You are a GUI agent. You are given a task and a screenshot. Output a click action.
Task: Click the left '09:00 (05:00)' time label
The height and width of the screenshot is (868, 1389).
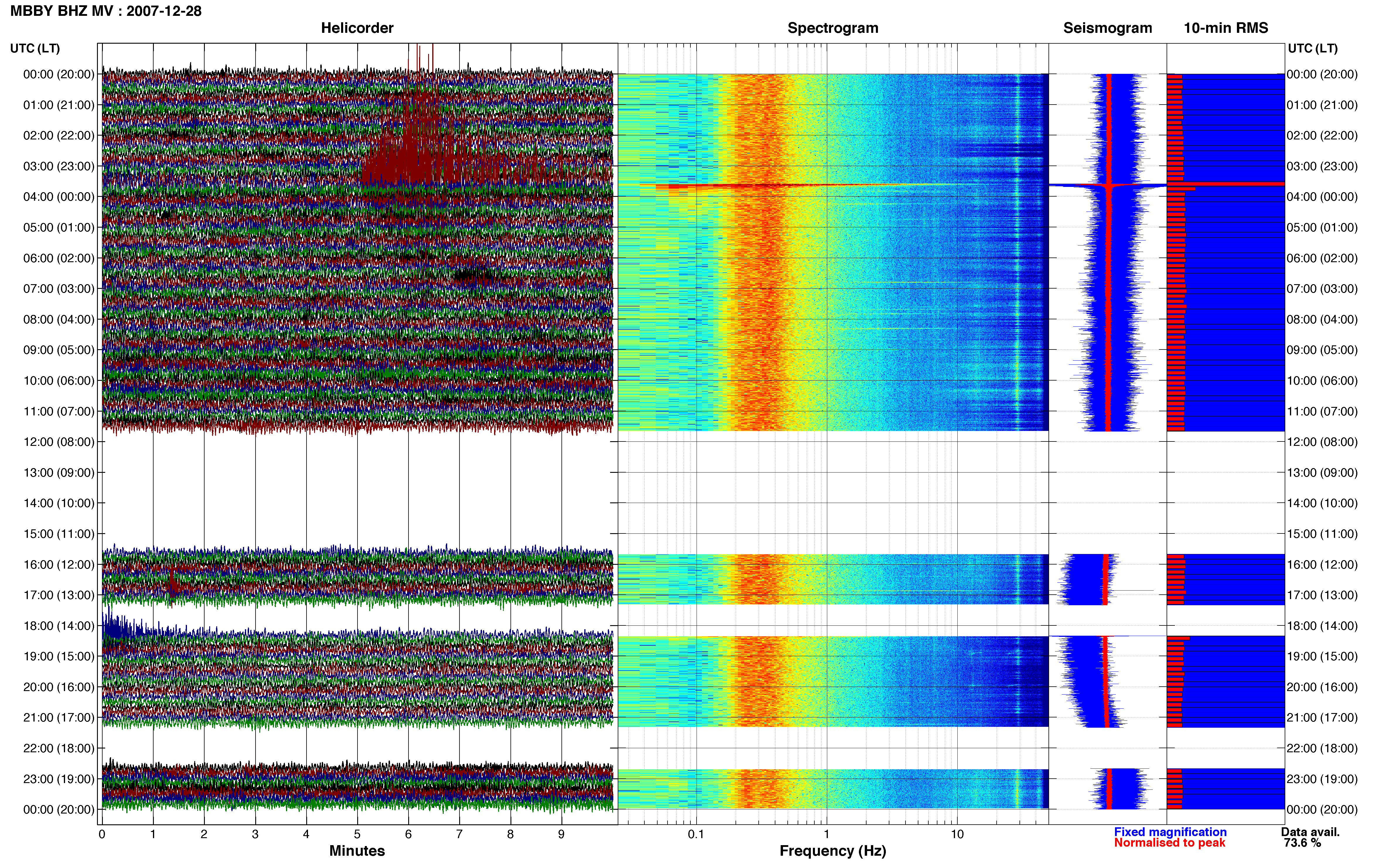pos(59,349)
